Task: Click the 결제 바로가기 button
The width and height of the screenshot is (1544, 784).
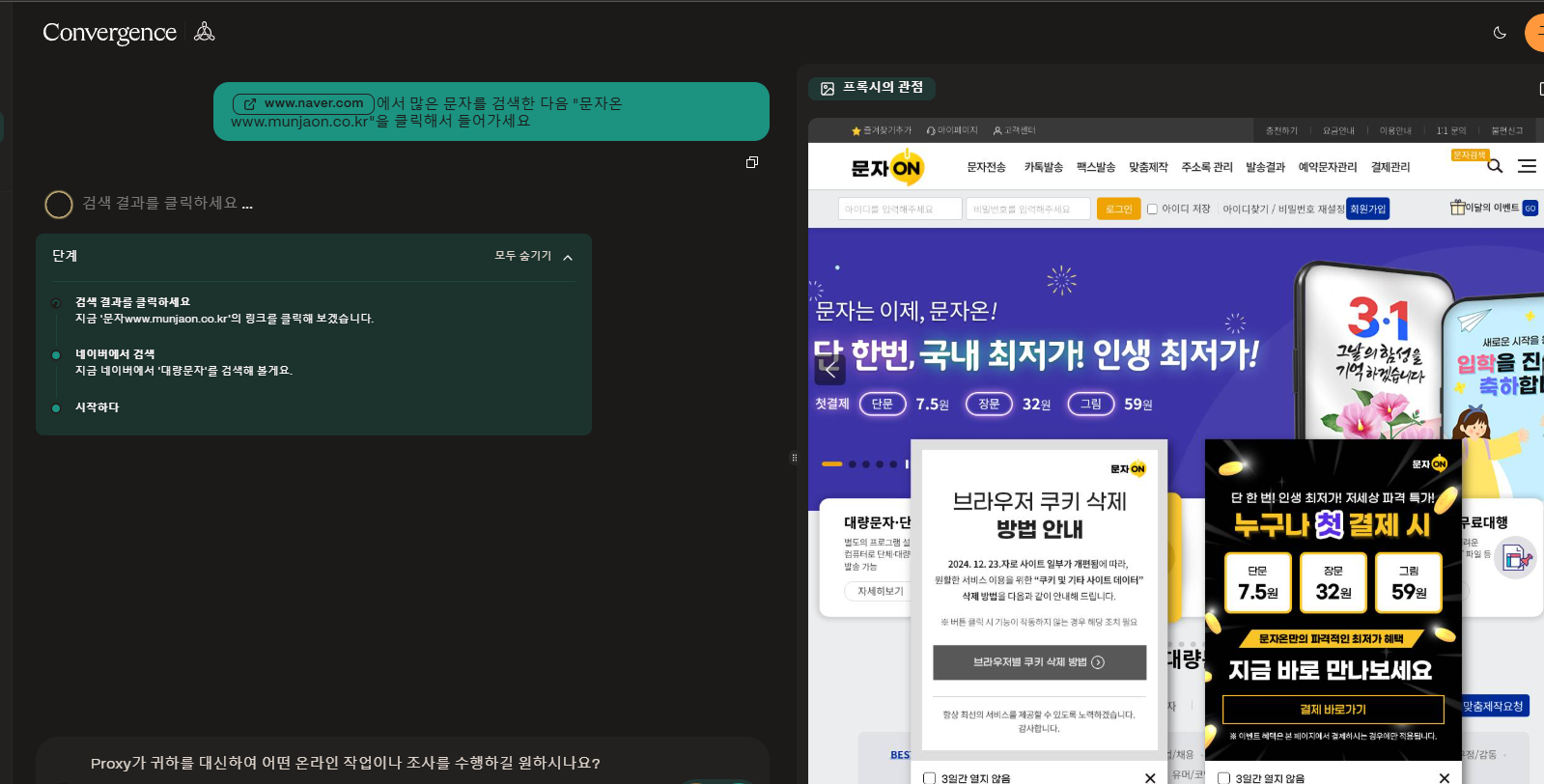Action: point(1333,710)
